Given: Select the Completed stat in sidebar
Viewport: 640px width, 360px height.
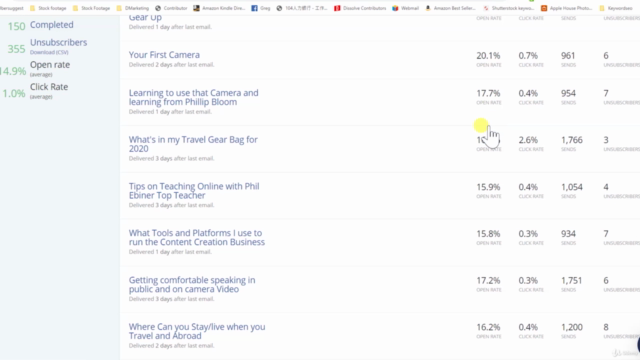Looking at the screenshot, I should [51, 24].
